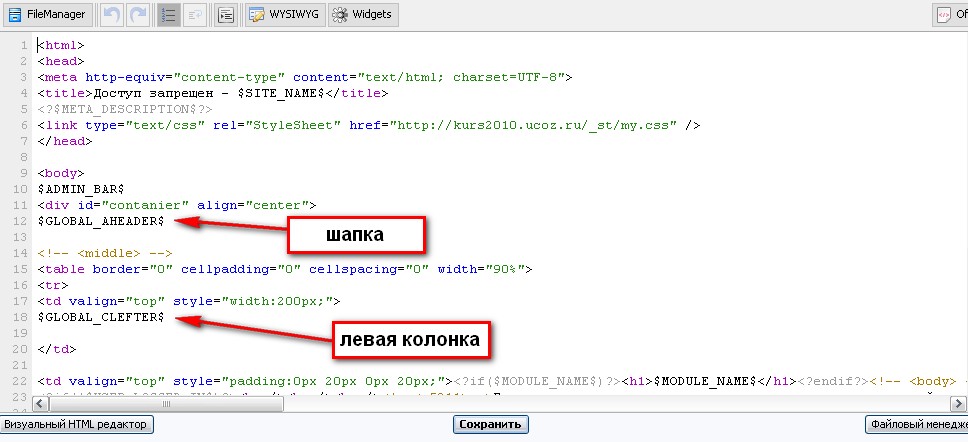
Task: Open Визуальный HTML редактор
Action: (77, 425)
